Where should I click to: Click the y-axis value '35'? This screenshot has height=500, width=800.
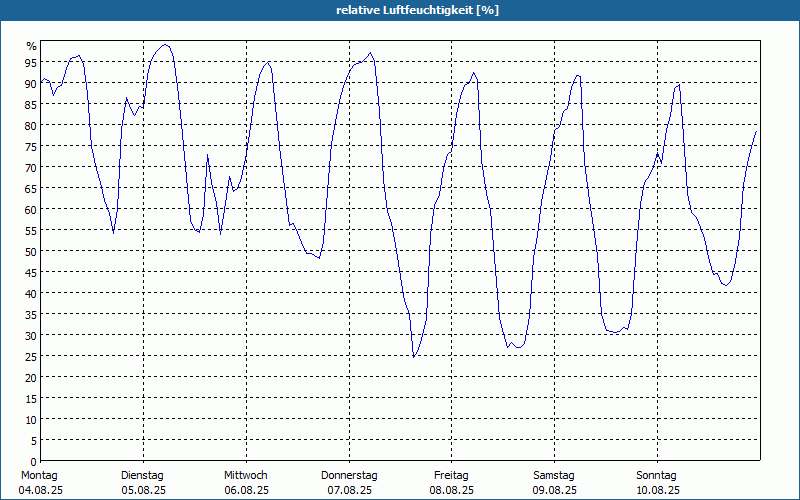32,314
